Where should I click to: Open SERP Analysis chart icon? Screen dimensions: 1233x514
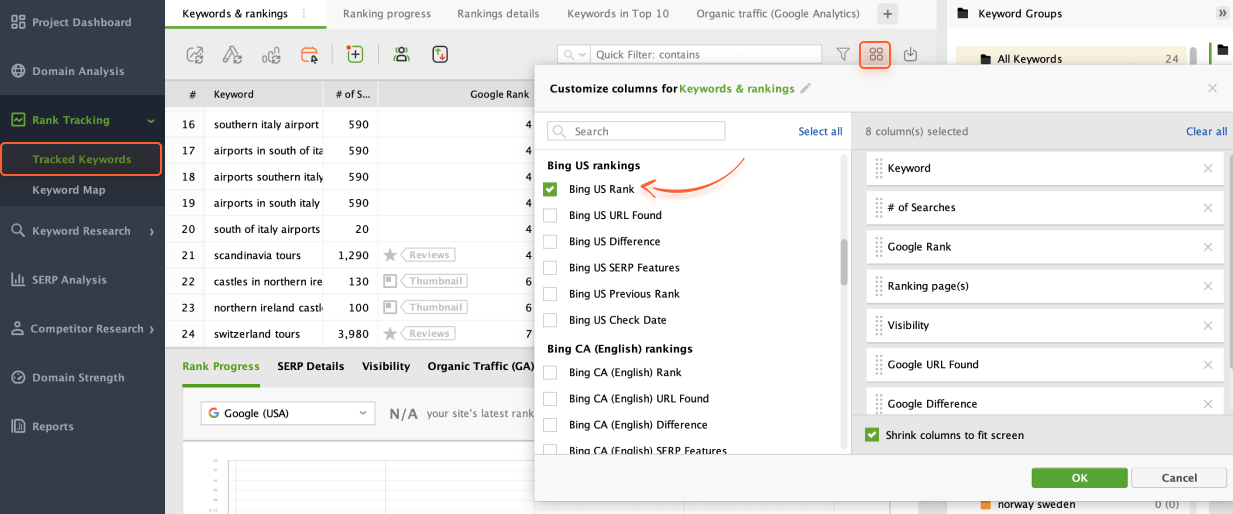[18, 280]
